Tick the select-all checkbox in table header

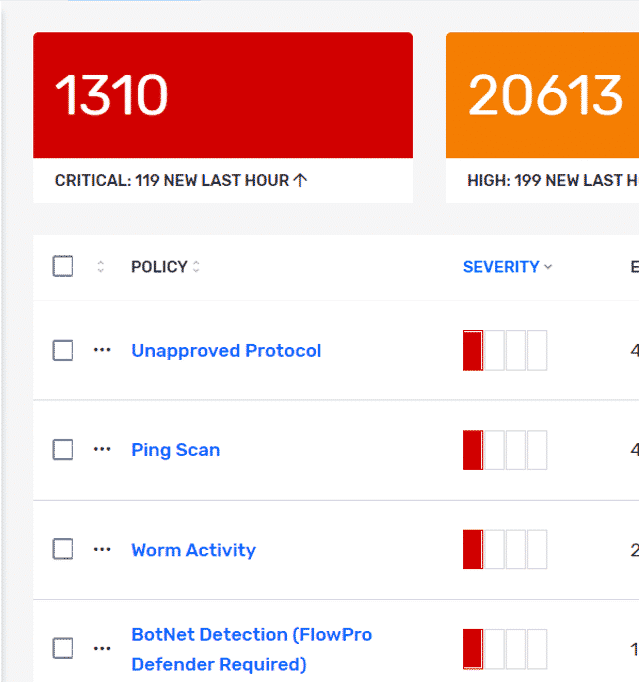pos(63,266)
